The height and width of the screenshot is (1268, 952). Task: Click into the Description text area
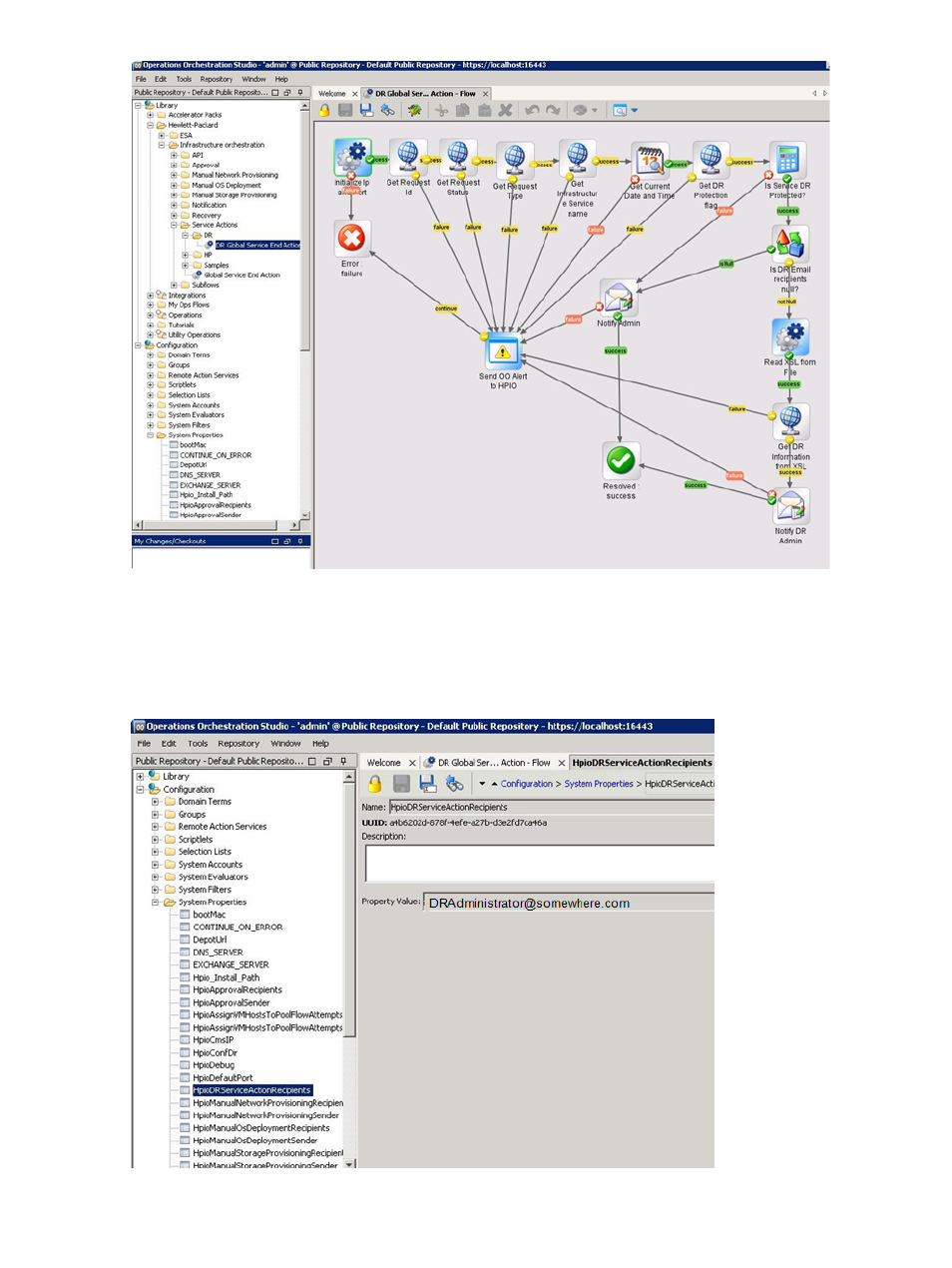click(x=540, y=864)
